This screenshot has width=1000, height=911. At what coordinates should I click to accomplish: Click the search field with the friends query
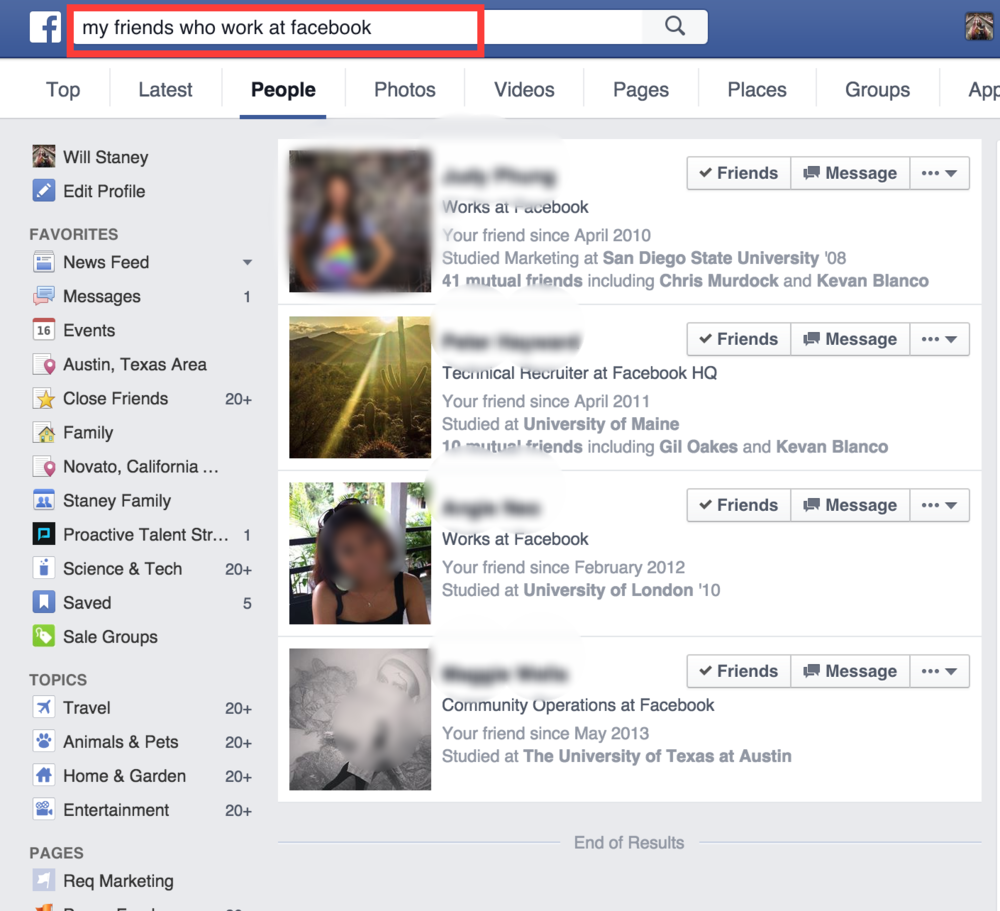358,27
